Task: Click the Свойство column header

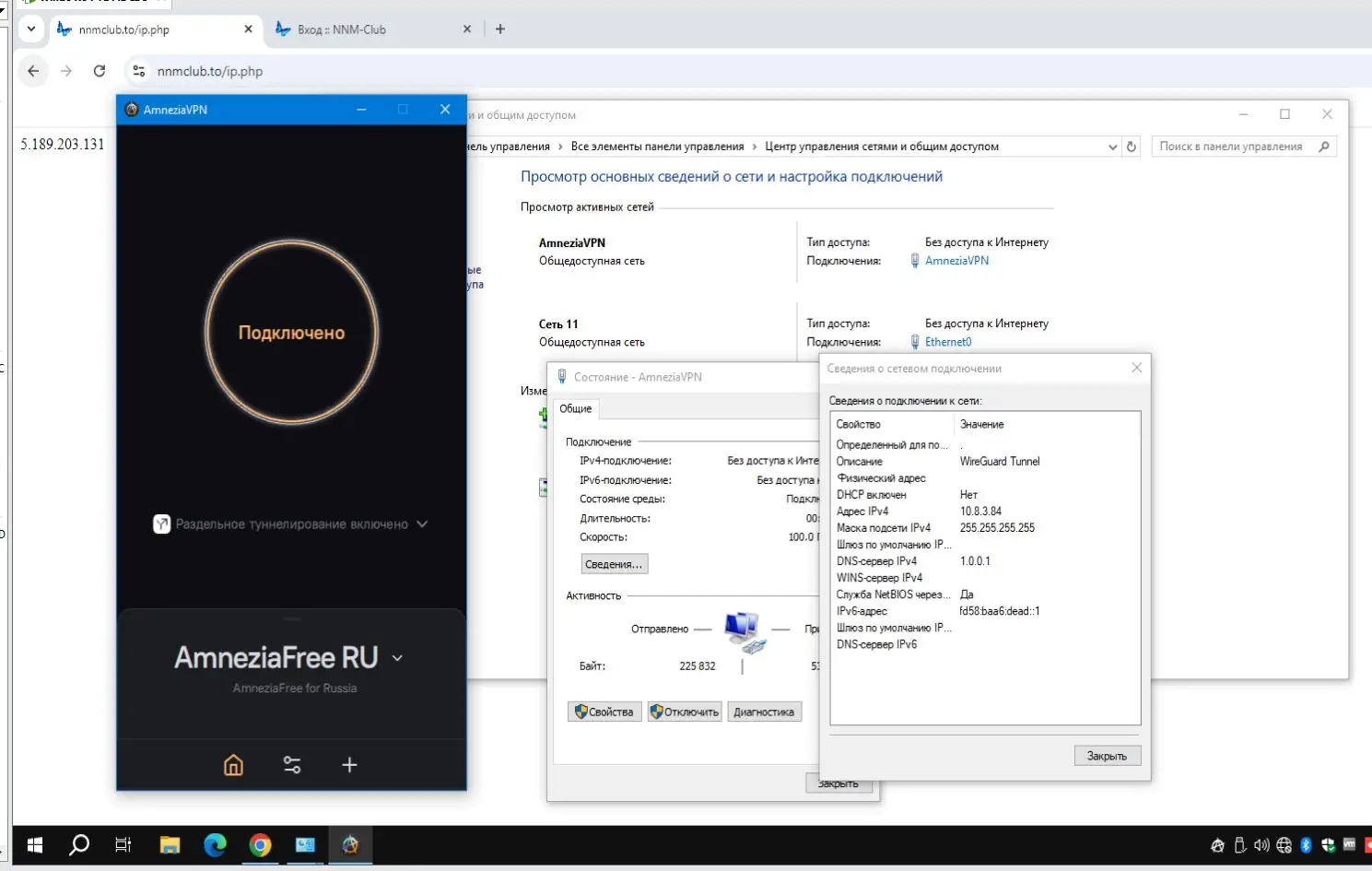Action: tap(892, 425)
